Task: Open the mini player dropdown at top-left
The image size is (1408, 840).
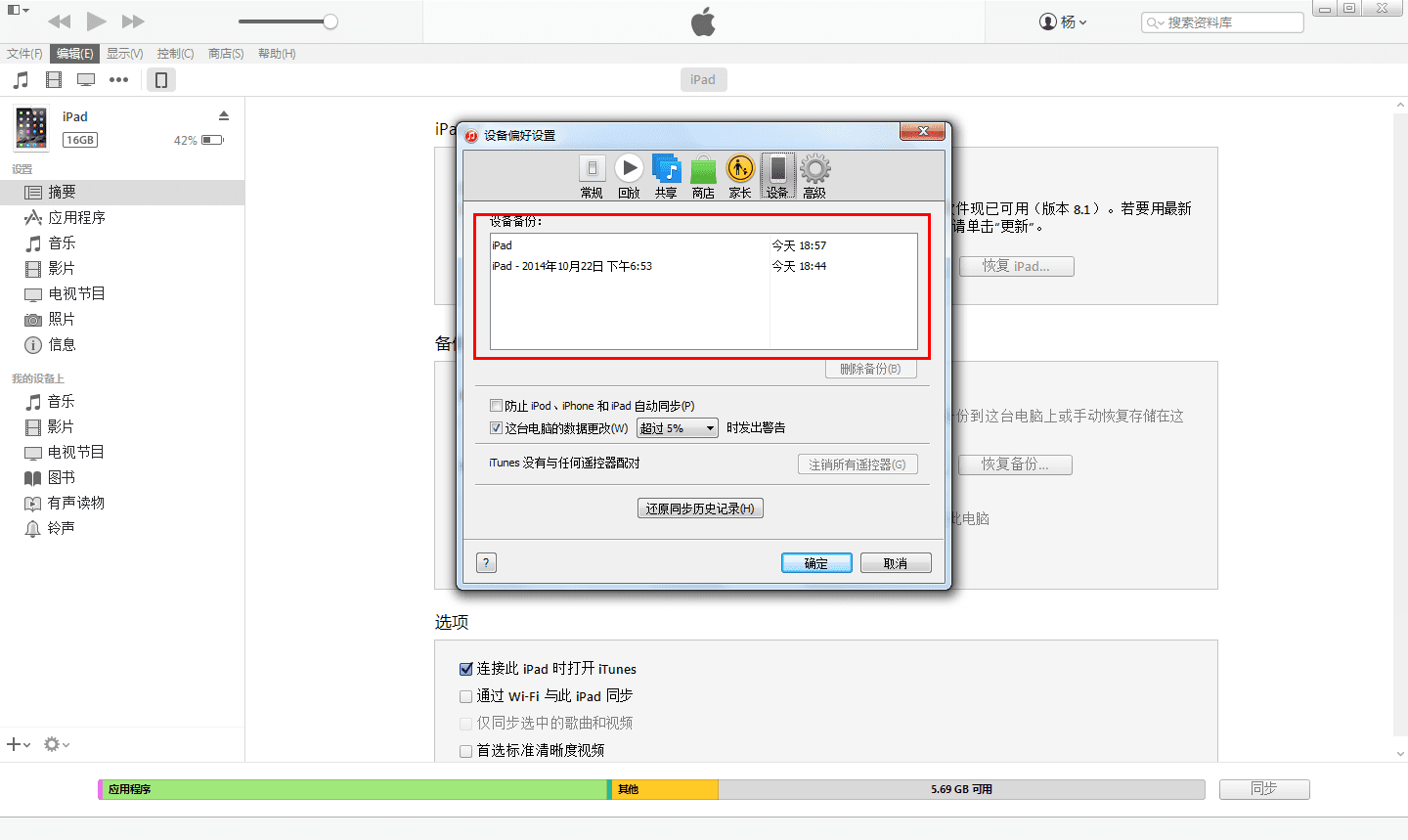Action: tap(19, 11)
